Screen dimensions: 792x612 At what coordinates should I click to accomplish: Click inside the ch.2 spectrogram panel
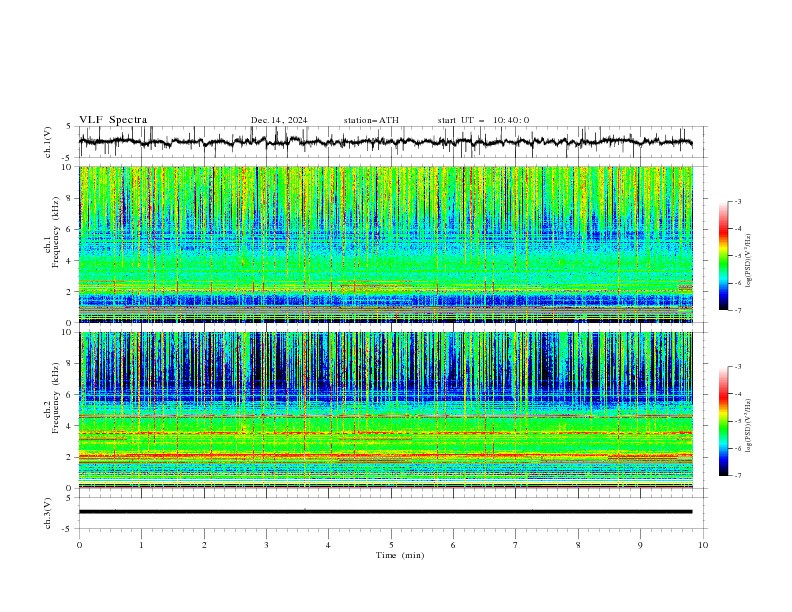[385, 410]
